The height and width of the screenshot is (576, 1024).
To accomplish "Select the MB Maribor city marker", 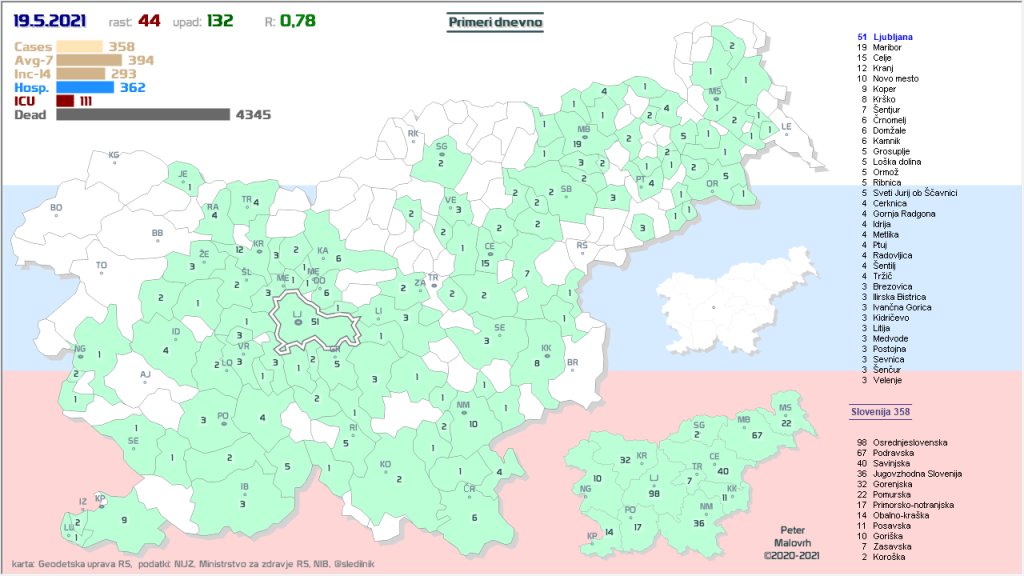I will [584, 132].
